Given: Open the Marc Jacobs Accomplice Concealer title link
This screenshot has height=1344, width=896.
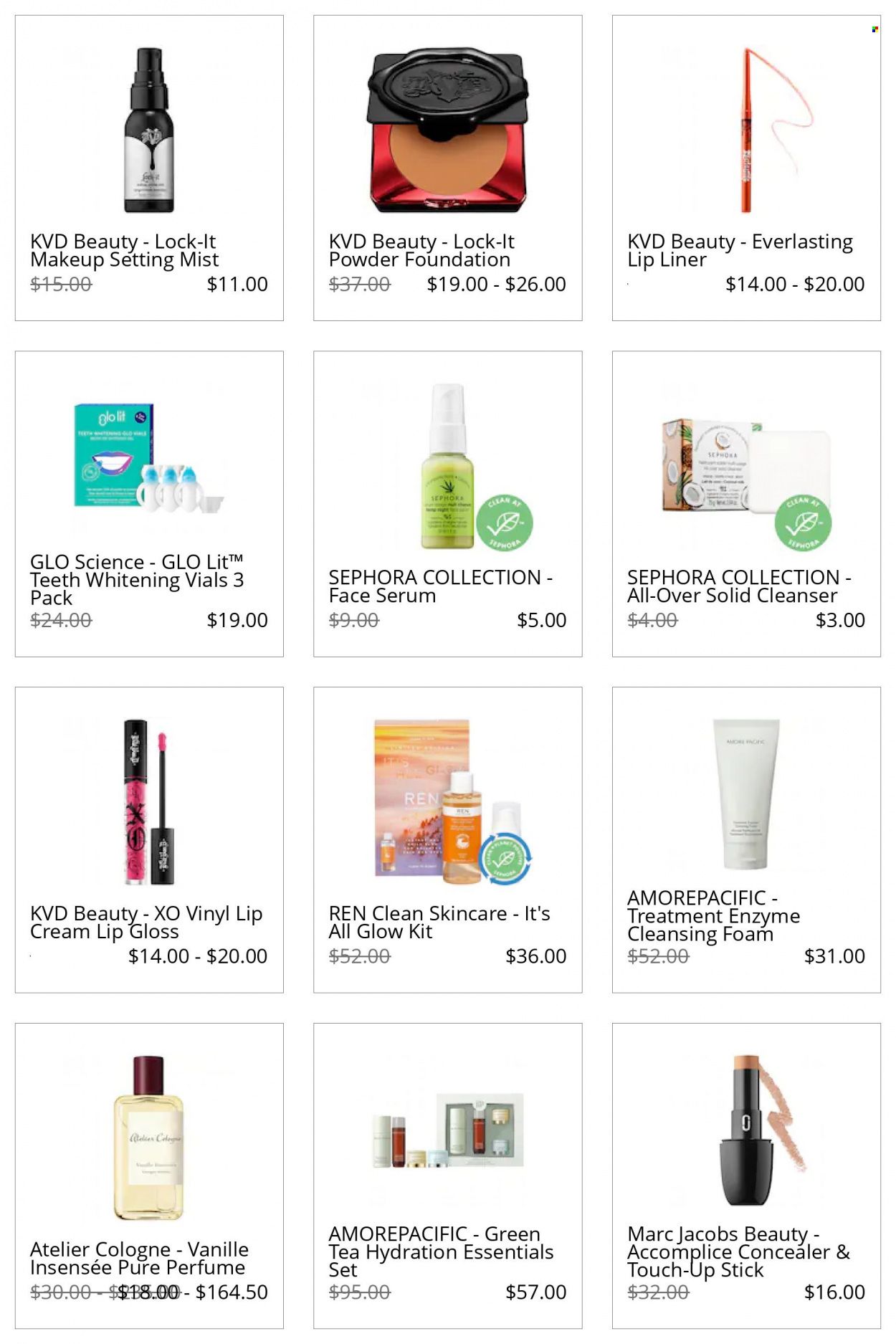Looking at the screenshot, I should [738, 1252].
